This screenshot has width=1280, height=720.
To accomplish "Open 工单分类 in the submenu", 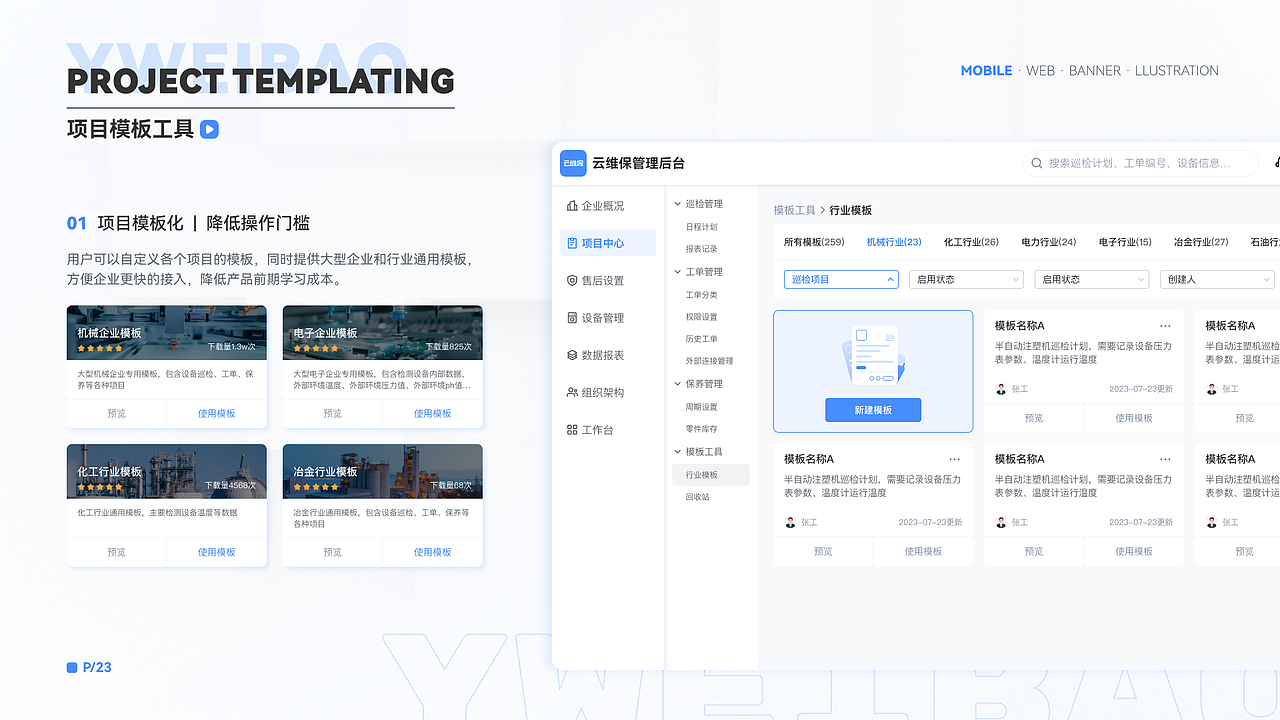I will pos(701,295).
